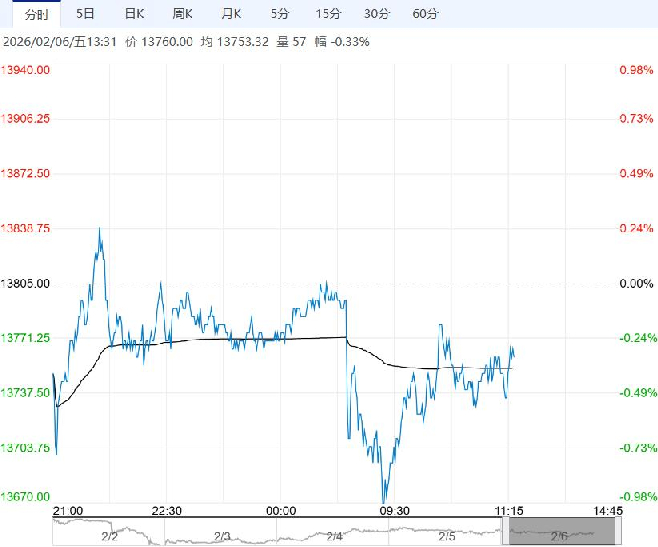Open the 5日 five-day chart tab
658x547 pixels.
pos(86,14)
